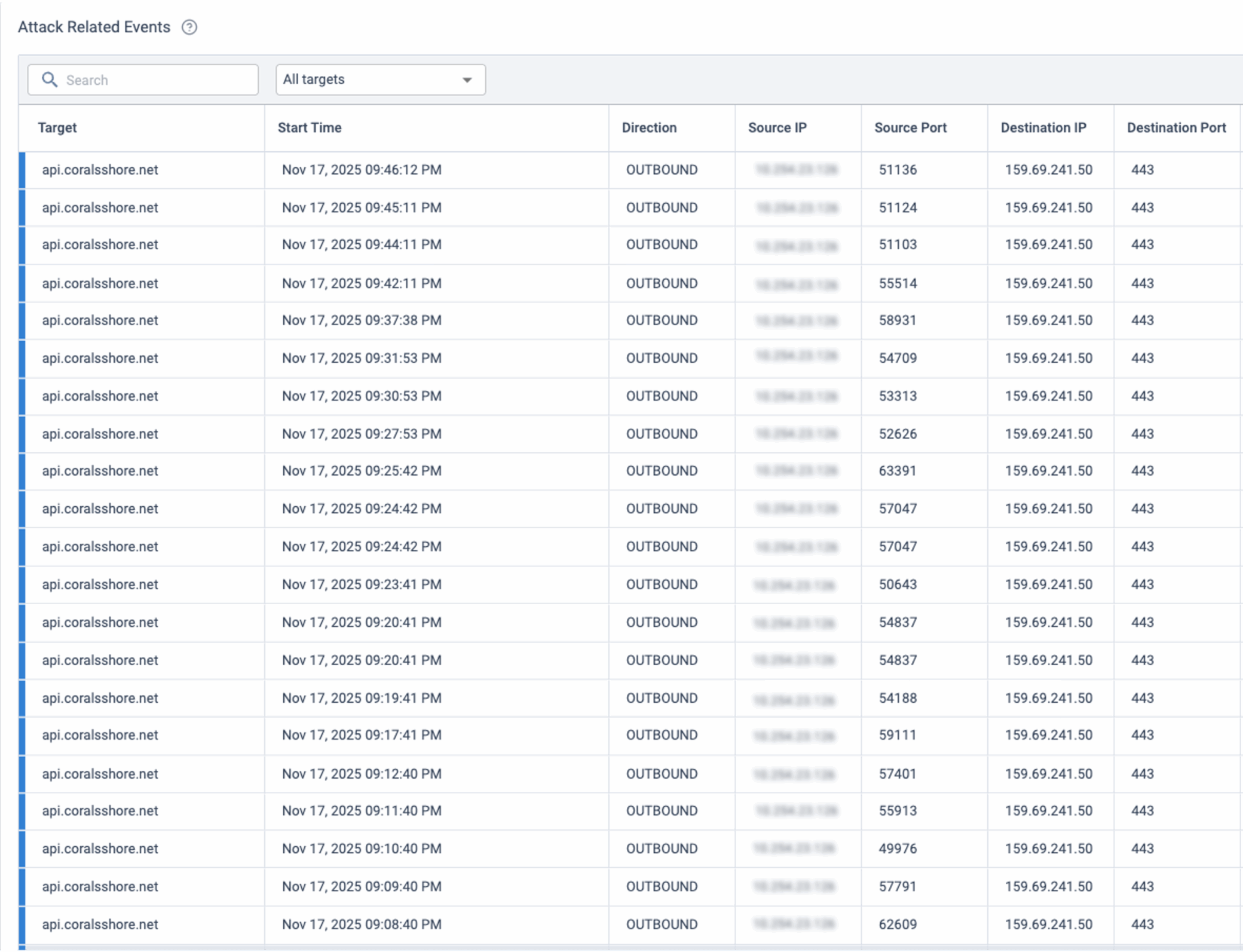1243x952 pixels.
Task: Sort by Target column header
Action: (57, 128)
